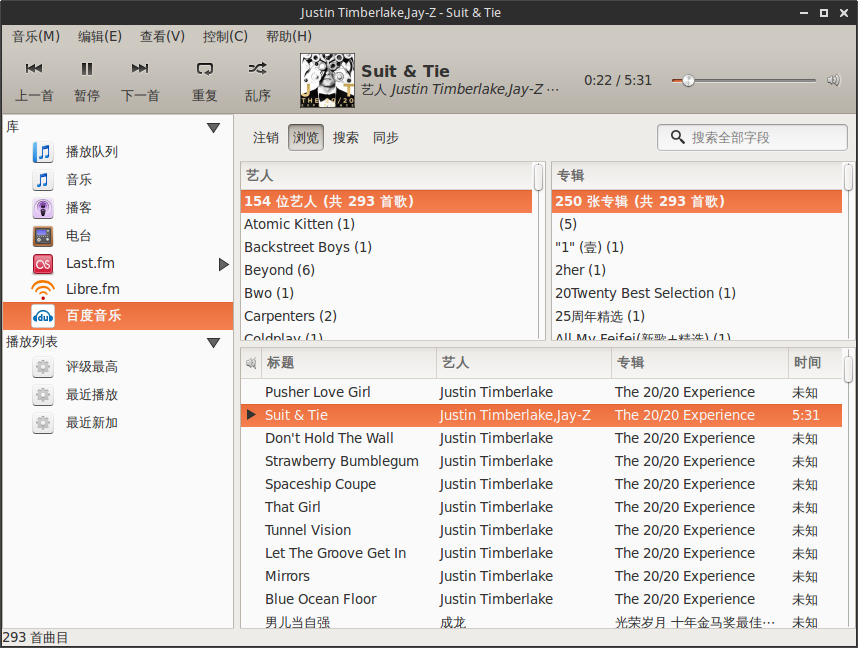
Task: Select the 2her album
Action: (697, 270)
